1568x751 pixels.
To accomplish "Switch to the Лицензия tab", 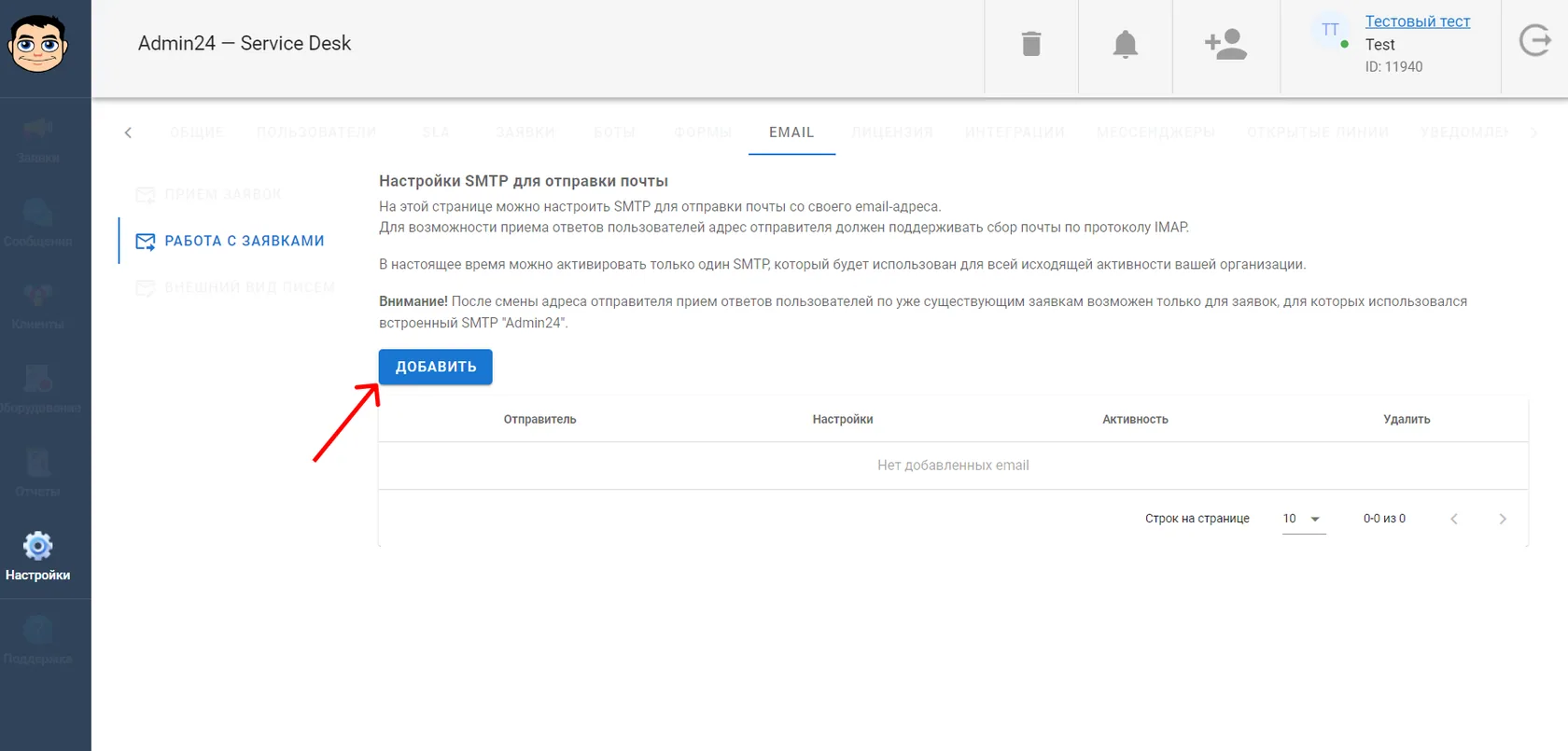I will pos(892,132).
